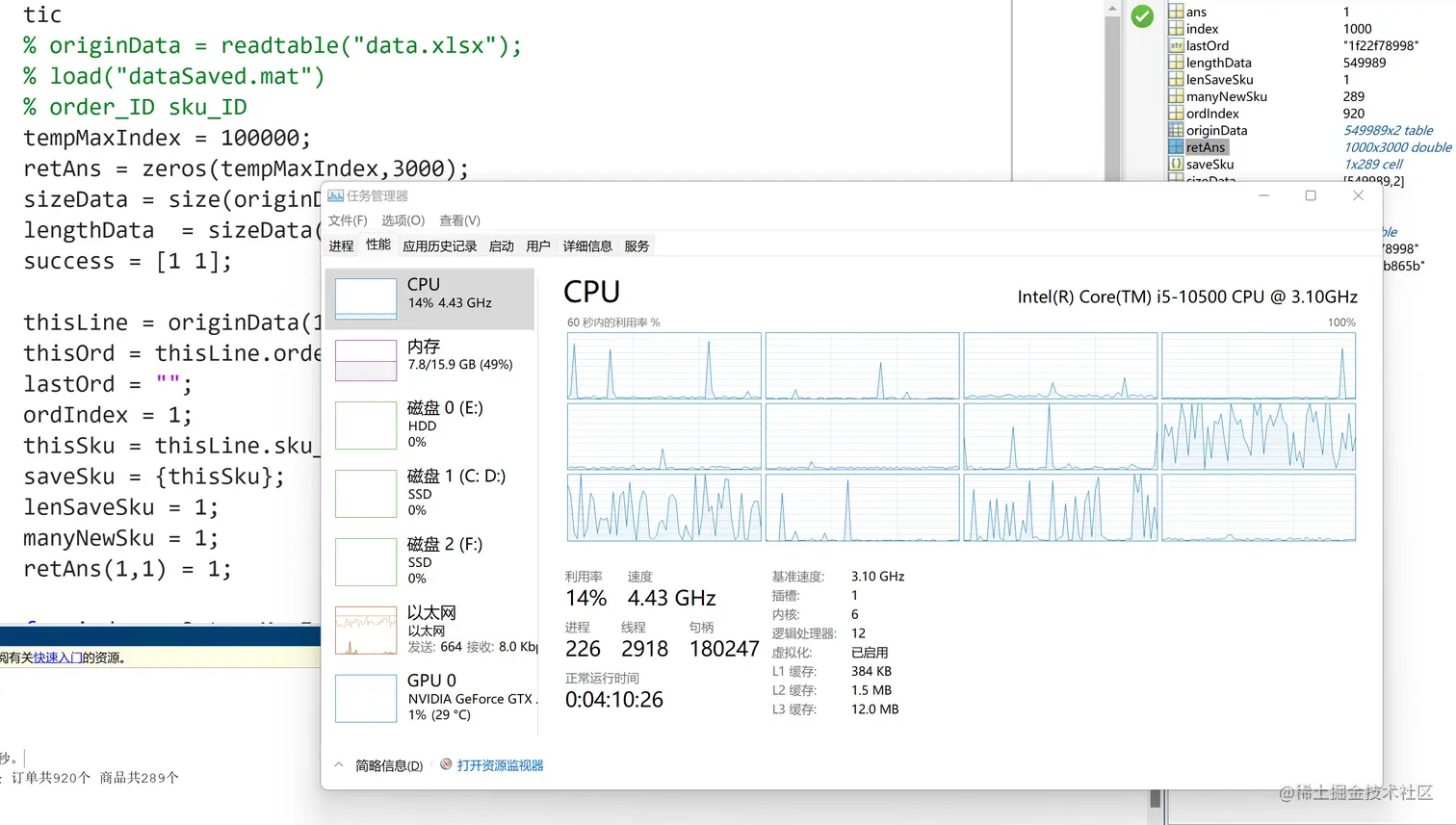Select the GPU 0 NVIDIA entry
1456x825 pixels.
pyautogui.click(x=429, y=698)
